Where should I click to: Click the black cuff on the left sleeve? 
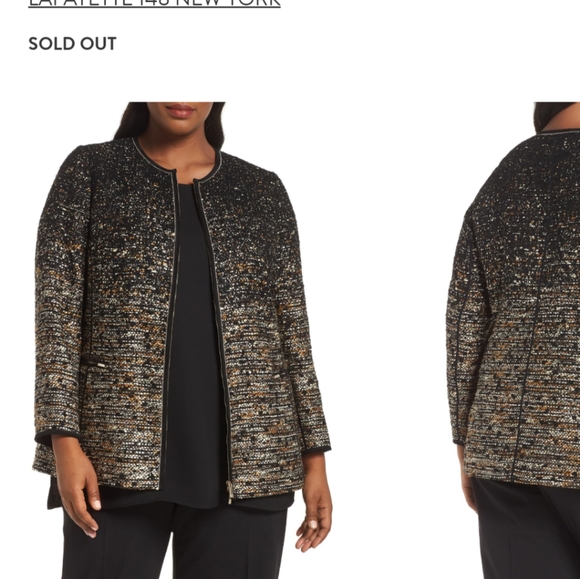point(57,434)
